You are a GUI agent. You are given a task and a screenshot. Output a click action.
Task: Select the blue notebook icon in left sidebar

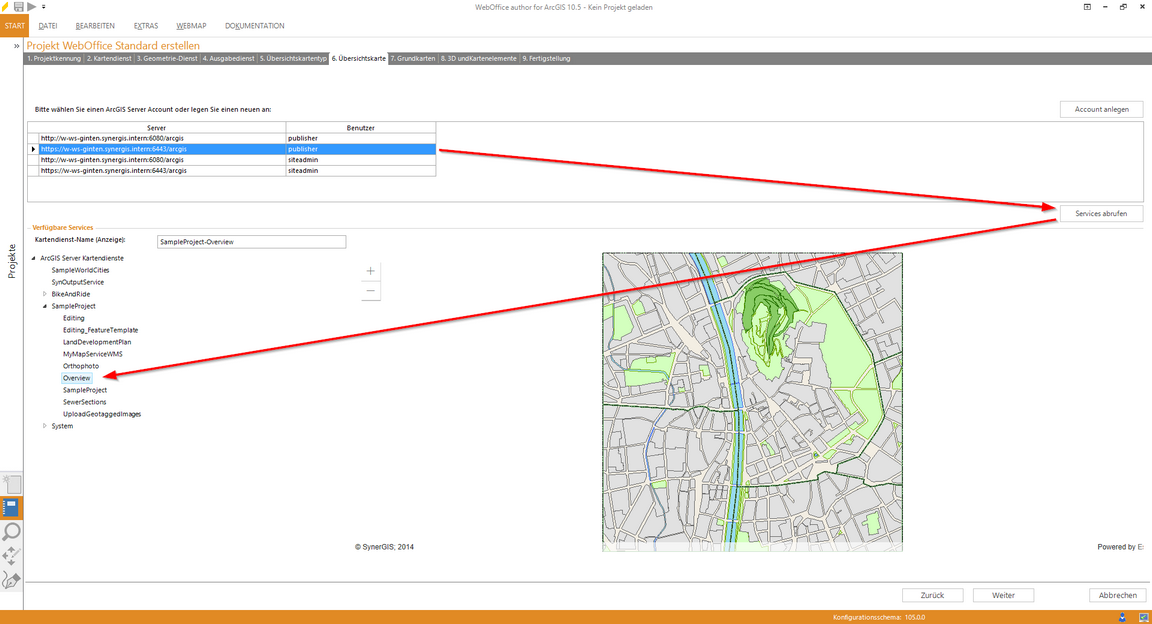point(12,507)
